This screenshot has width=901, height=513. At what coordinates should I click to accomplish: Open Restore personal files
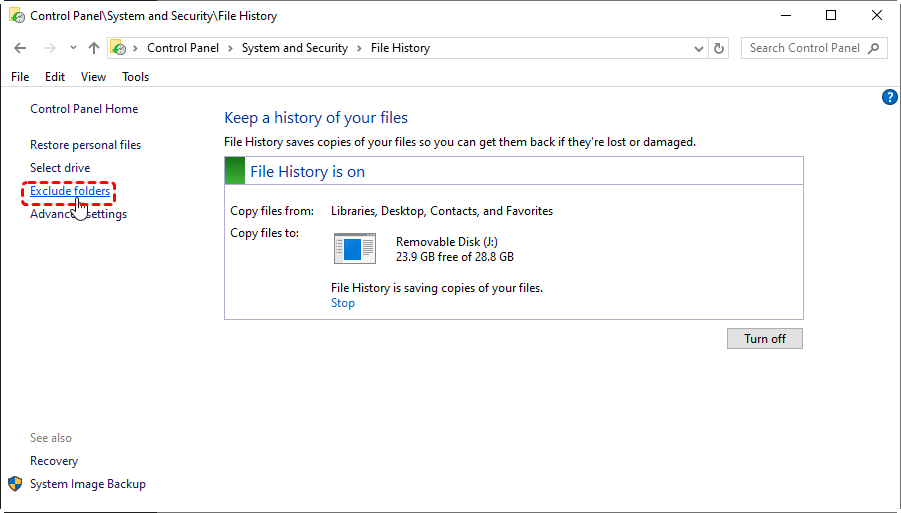[85, 145]
